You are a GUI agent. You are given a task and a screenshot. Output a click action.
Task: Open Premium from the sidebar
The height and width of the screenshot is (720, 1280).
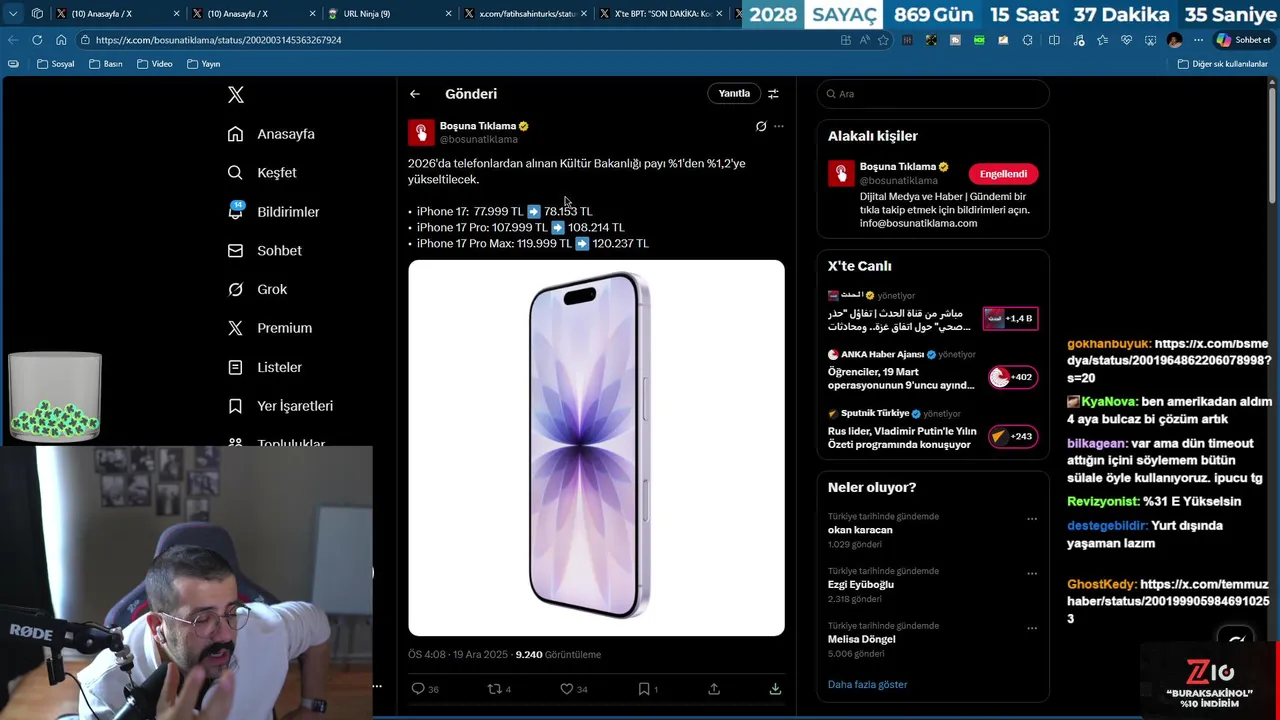269,328
